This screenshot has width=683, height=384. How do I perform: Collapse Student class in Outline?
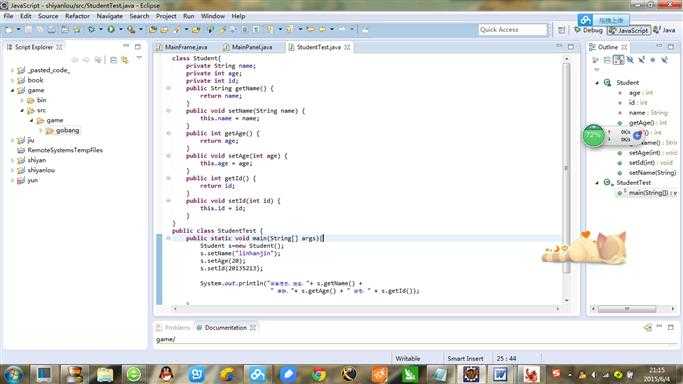(x=597, y=83)
